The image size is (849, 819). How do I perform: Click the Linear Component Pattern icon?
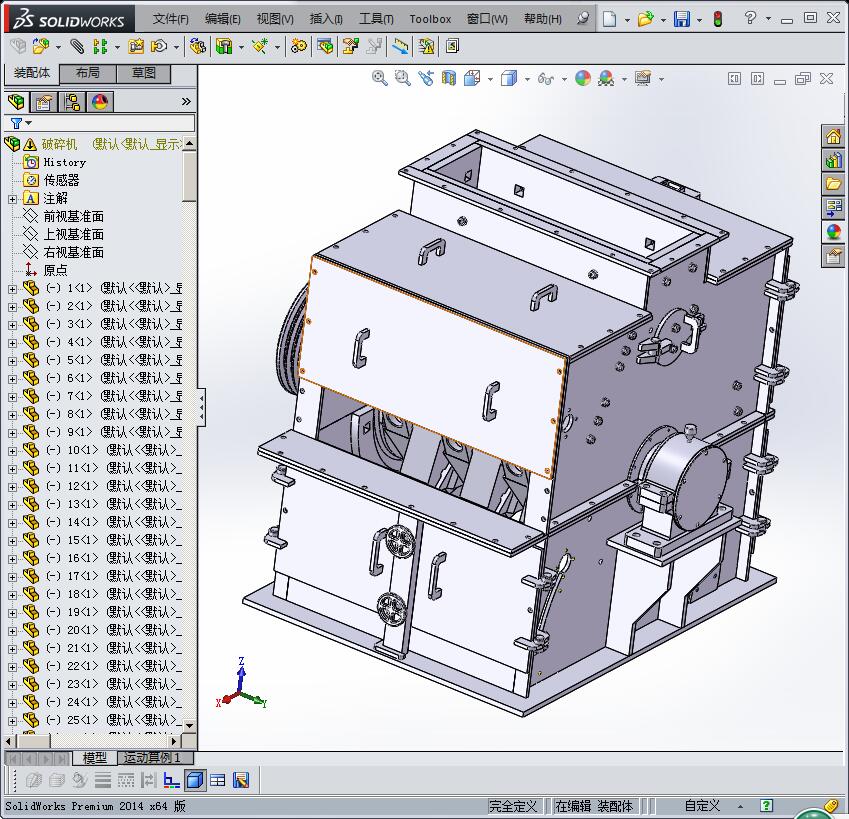[101, 47]
